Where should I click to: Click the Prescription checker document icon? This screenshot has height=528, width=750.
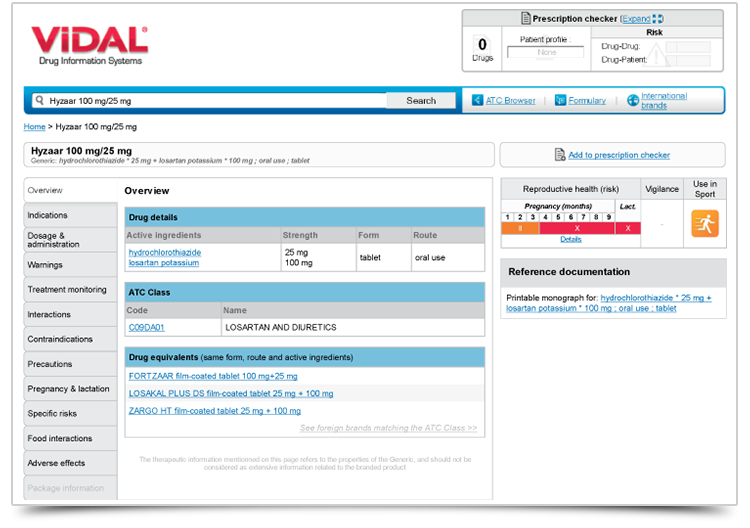click(526, 18)
